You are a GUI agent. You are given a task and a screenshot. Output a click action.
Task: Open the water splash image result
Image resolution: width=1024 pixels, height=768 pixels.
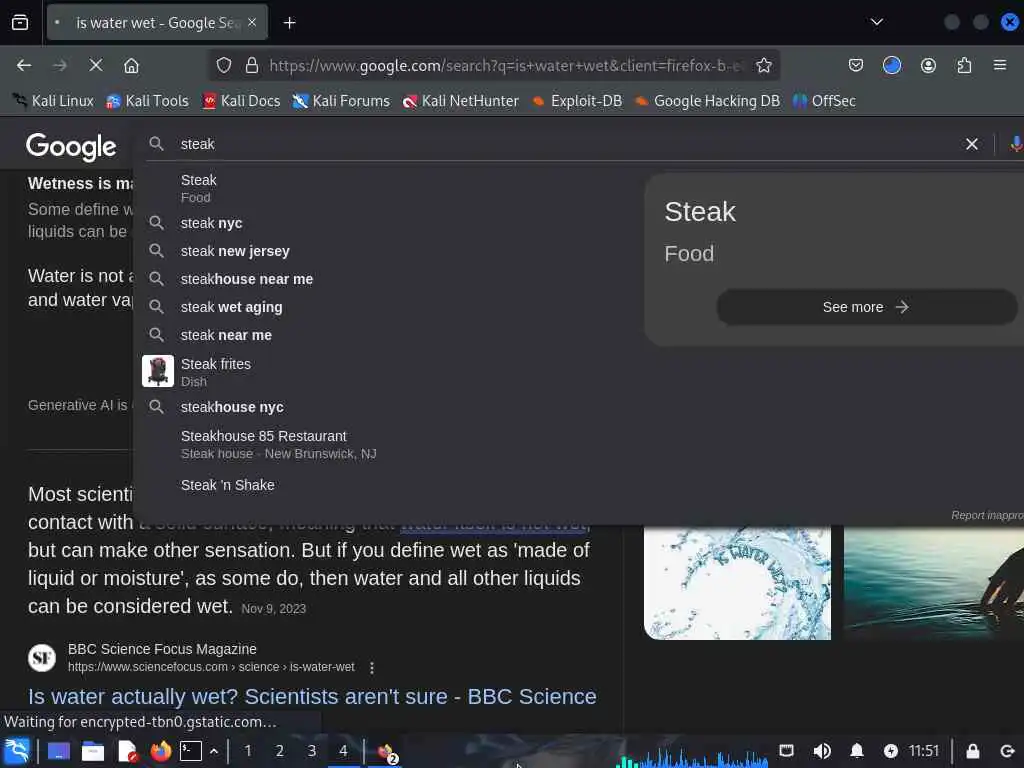click(x=737, y=583)
